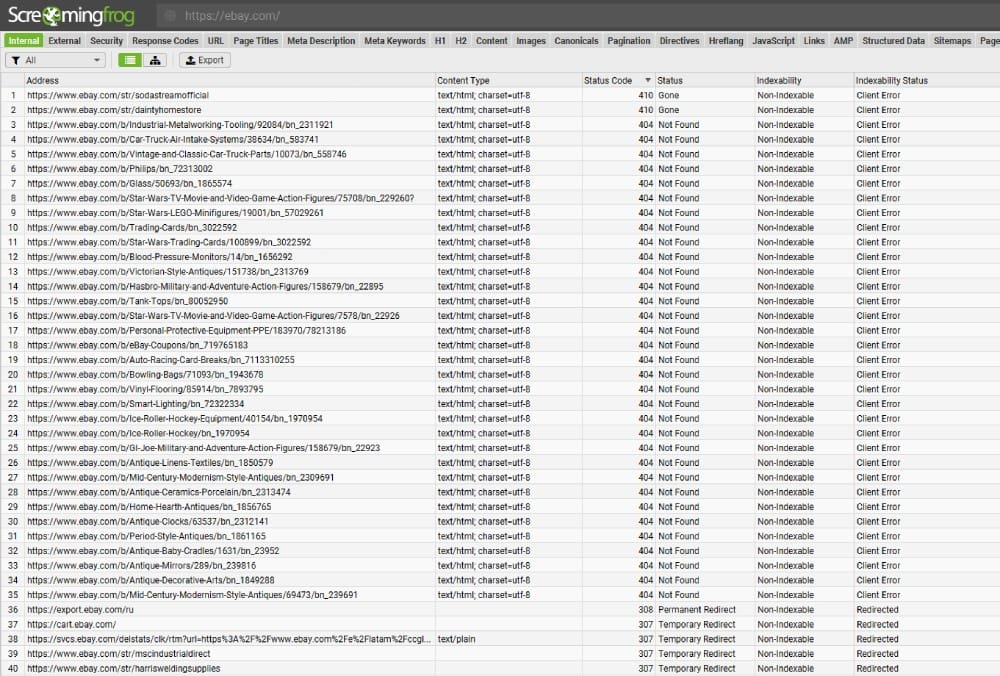Select the Philips/bn_72313002 URL row
The width and height of the screenshot is (1000, 676).
pyautogui.click(x=120, y=168)
